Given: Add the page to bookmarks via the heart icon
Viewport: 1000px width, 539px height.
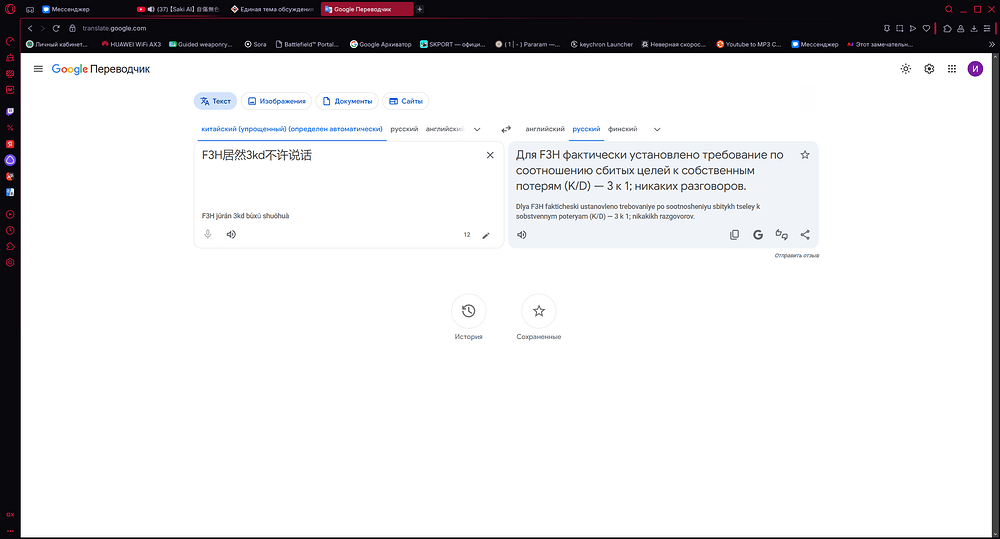Looking at the screenshot, I should [x=926, y=28].
